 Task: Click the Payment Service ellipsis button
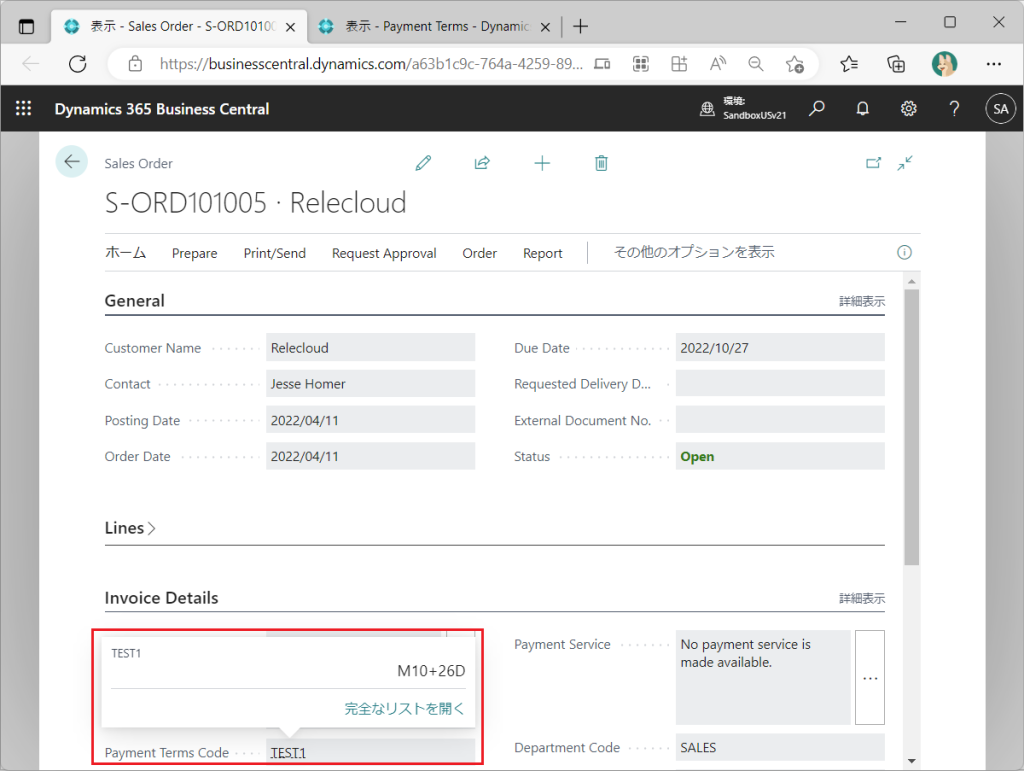coord(870,678)
